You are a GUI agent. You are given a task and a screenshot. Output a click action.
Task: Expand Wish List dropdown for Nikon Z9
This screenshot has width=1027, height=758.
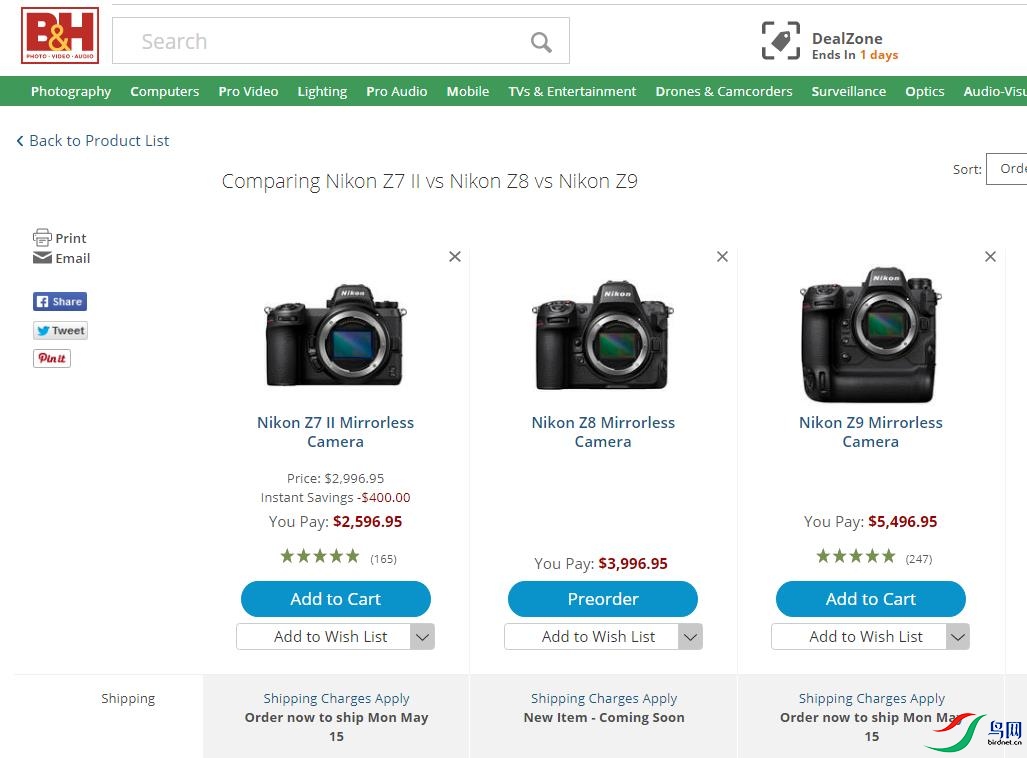pyautogui.click(x=957, y=637)
